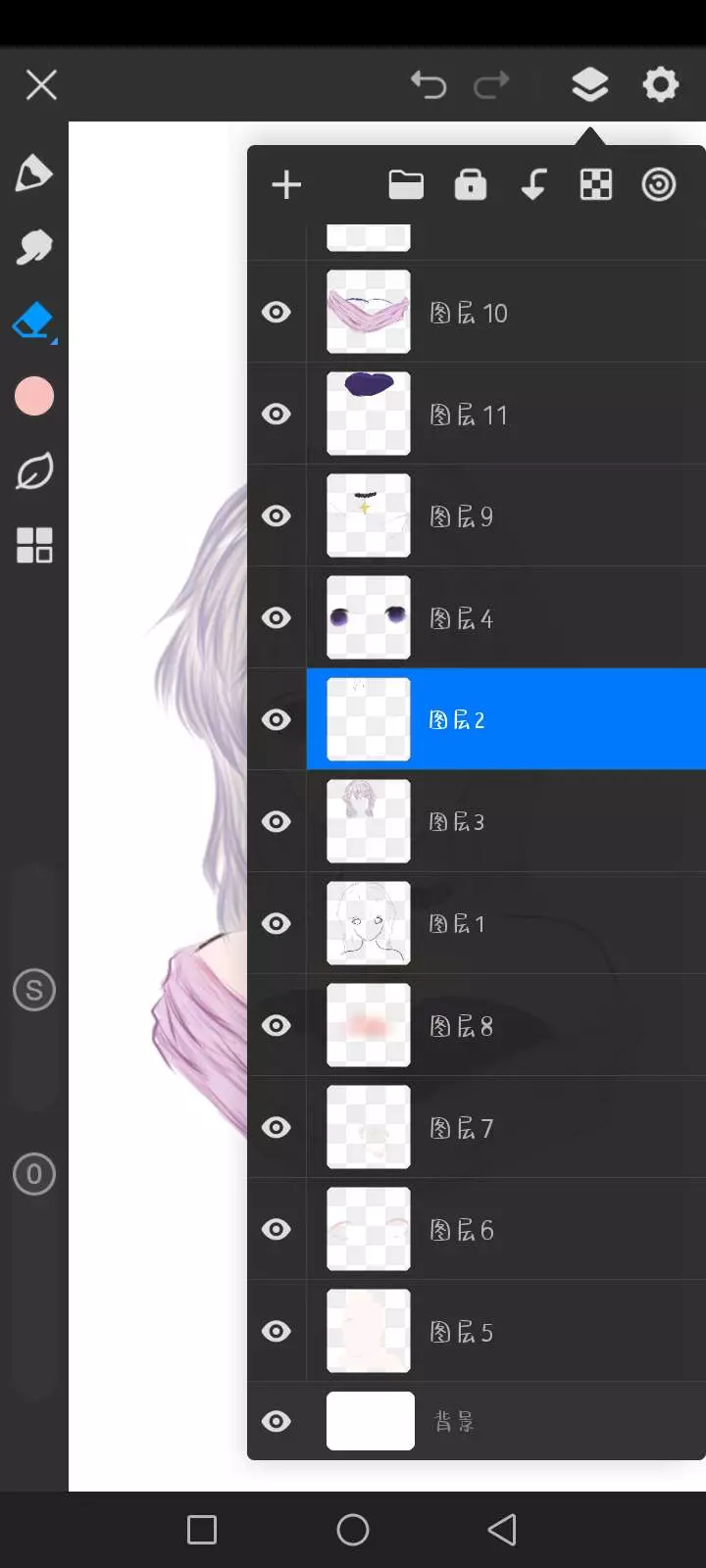Add a new layer with plus icon

[286, 185]
